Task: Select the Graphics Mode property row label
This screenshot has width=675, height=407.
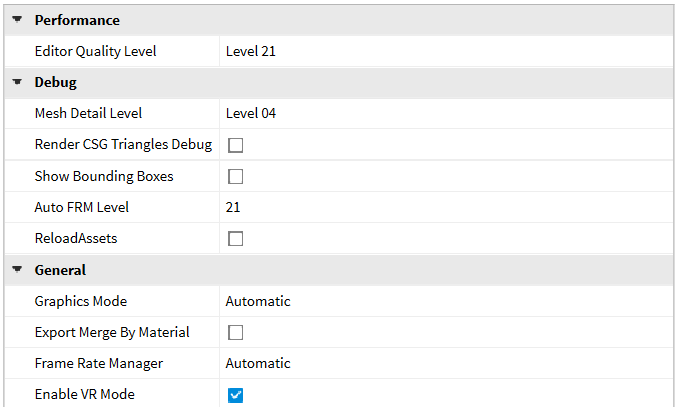Action: coord(81,301)
